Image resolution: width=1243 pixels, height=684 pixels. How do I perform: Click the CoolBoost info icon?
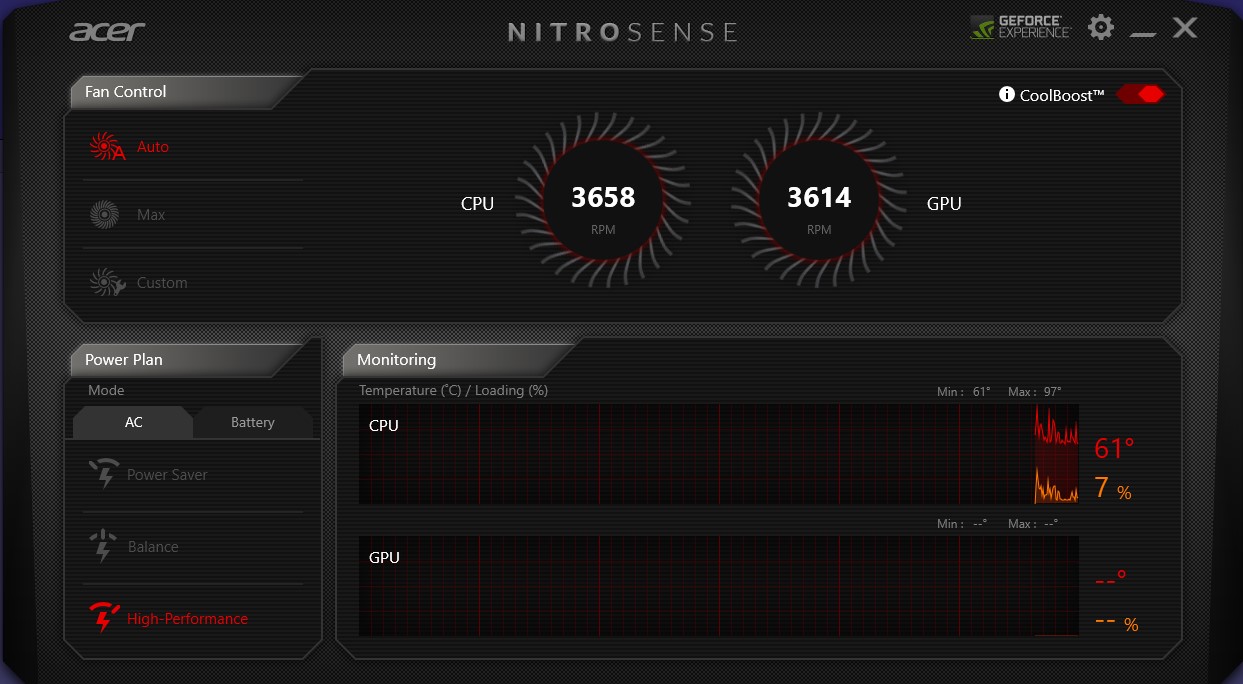1007,95
